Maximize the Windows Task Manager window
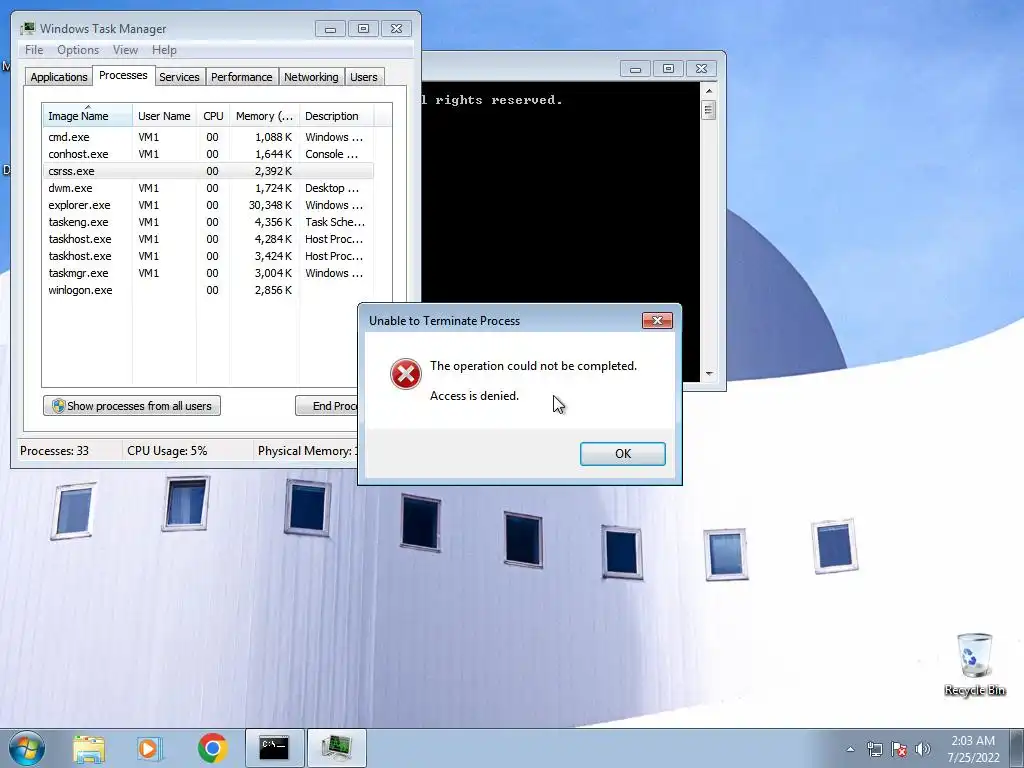Screen dimensions: 1024x768 (363, 29)
